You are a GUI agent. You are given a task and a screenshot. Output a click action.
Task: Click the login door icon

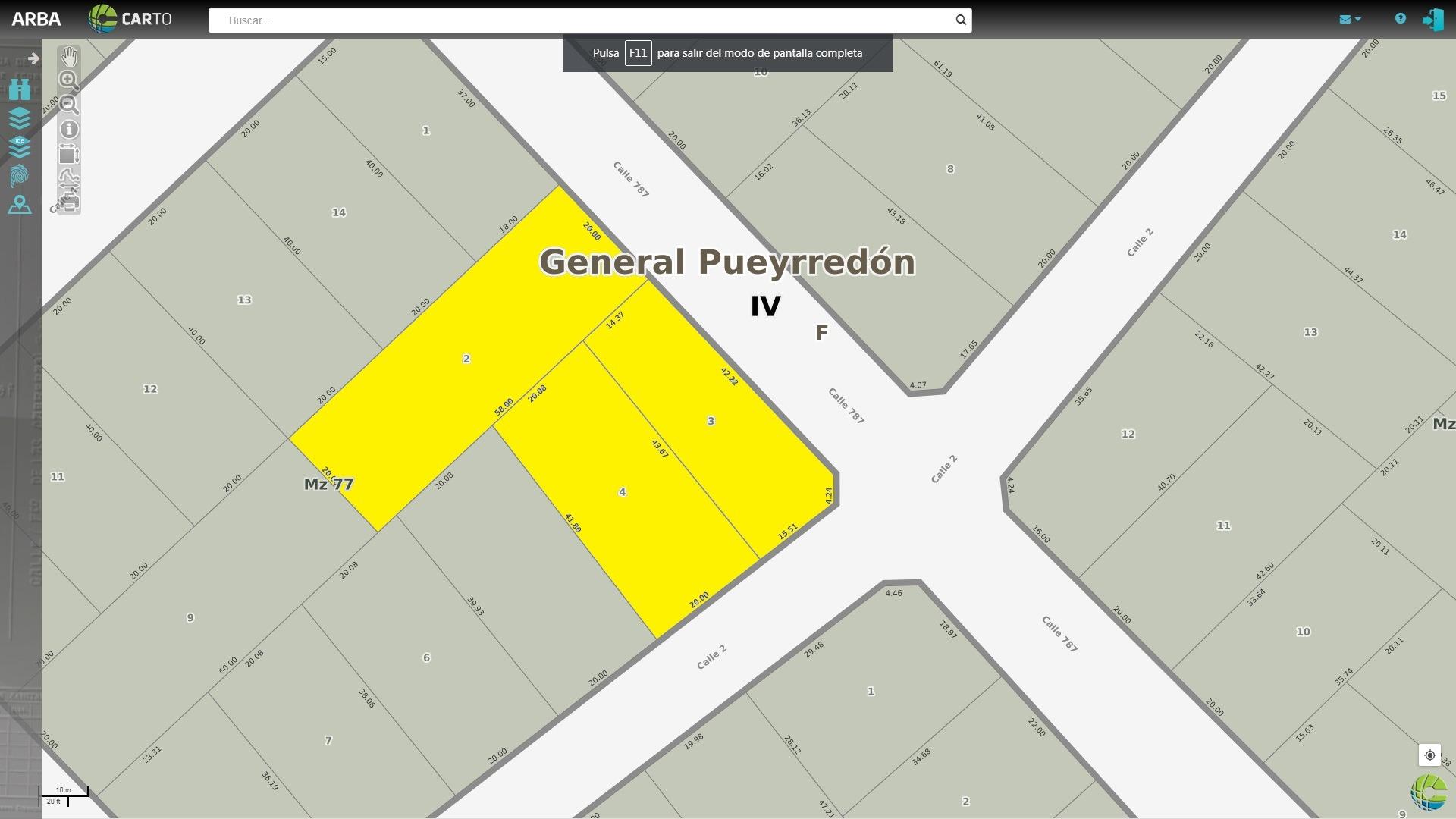(1432, 20)
